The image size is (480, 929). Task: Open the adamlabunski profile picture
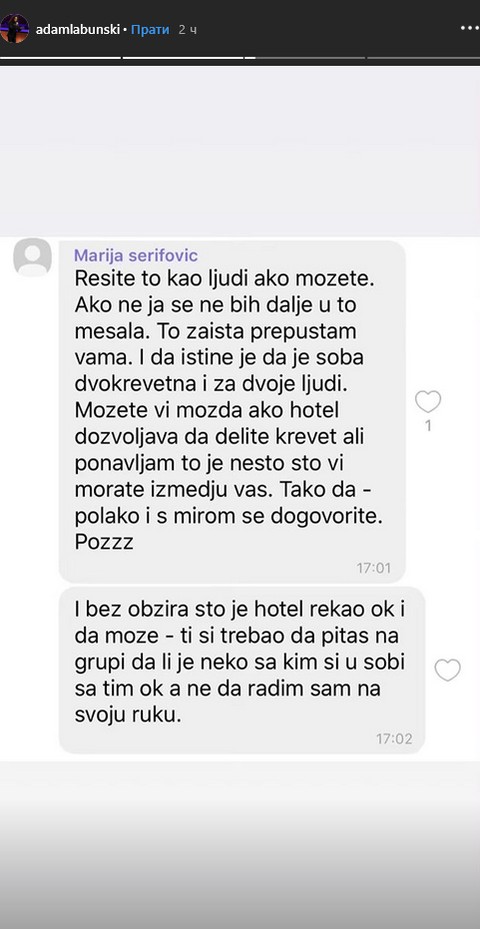click(x=14, y=28)
